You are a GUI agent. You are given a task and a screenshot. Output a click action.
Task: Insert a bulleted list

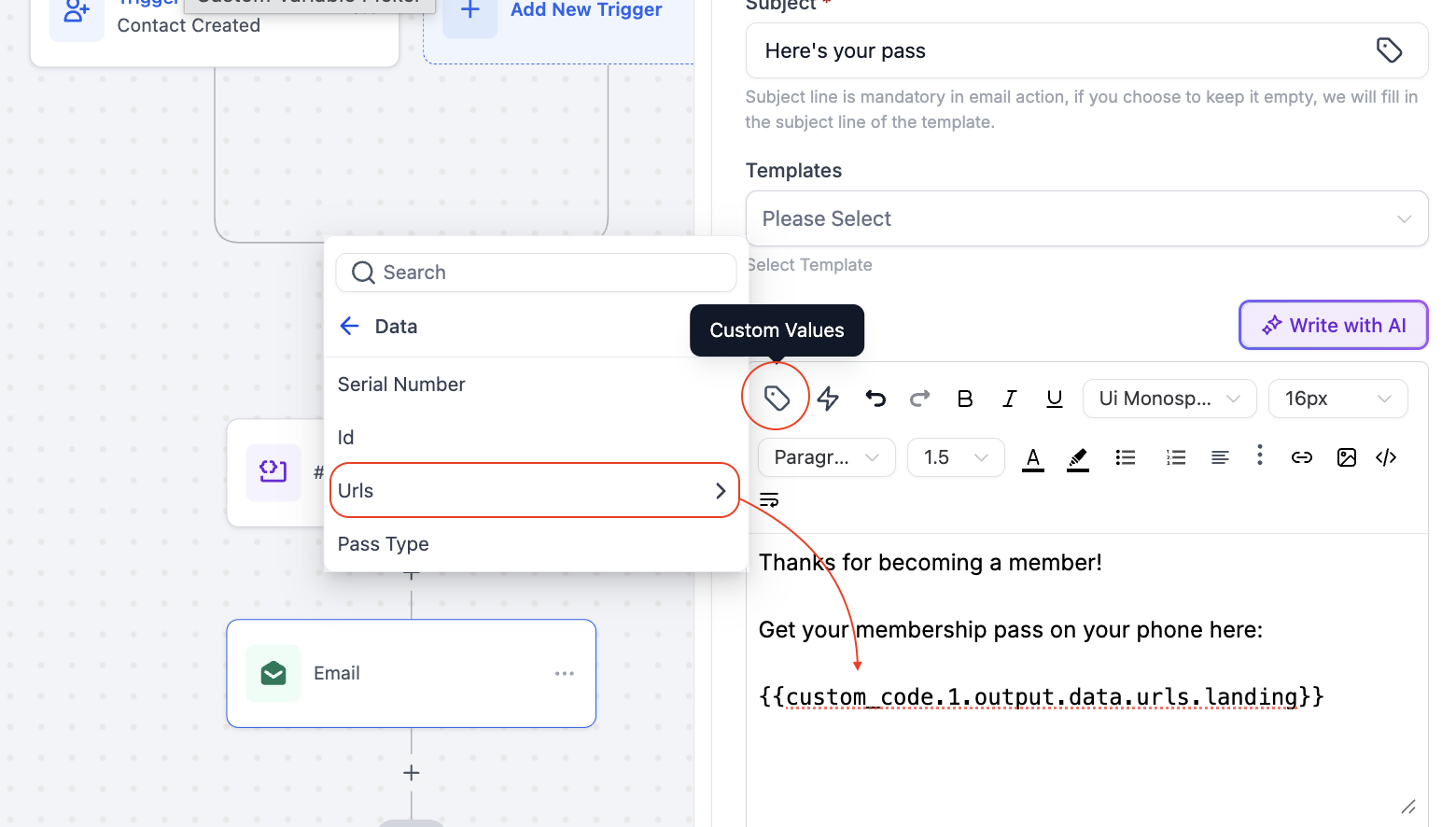(1126, 457)
